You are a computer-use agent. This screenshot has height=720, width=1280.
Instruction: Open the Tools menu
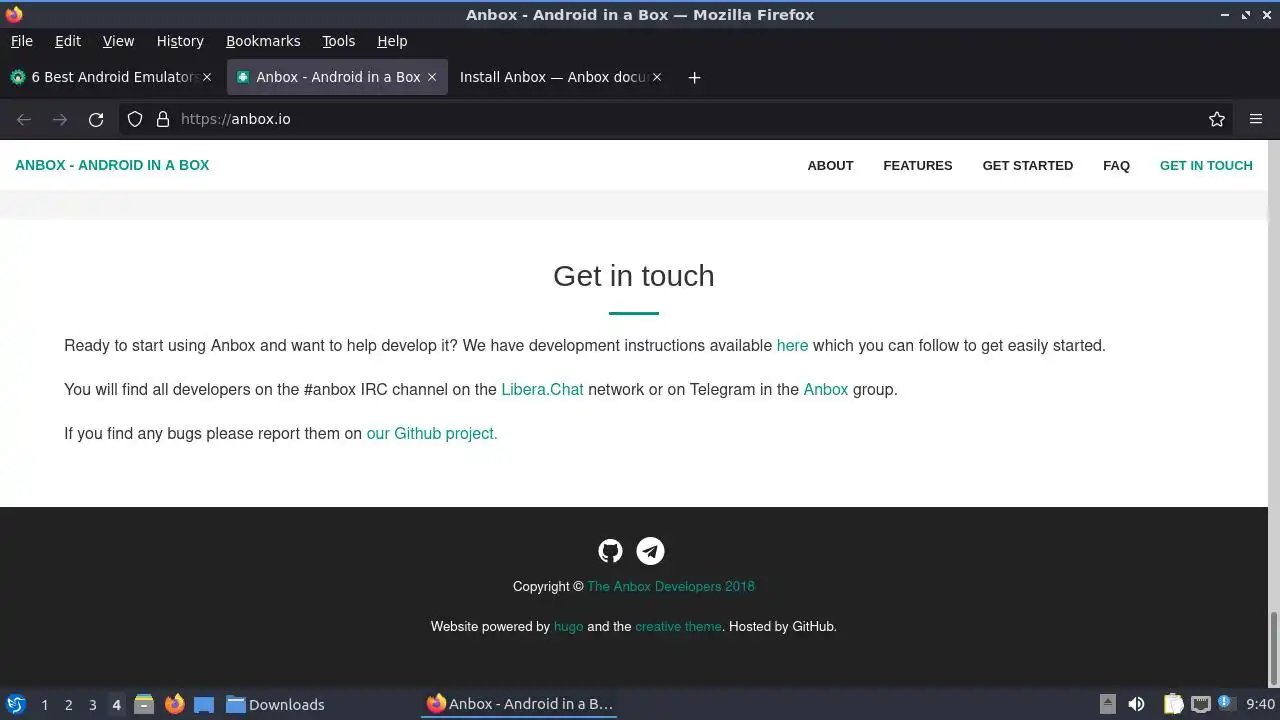tap(338, 41)
